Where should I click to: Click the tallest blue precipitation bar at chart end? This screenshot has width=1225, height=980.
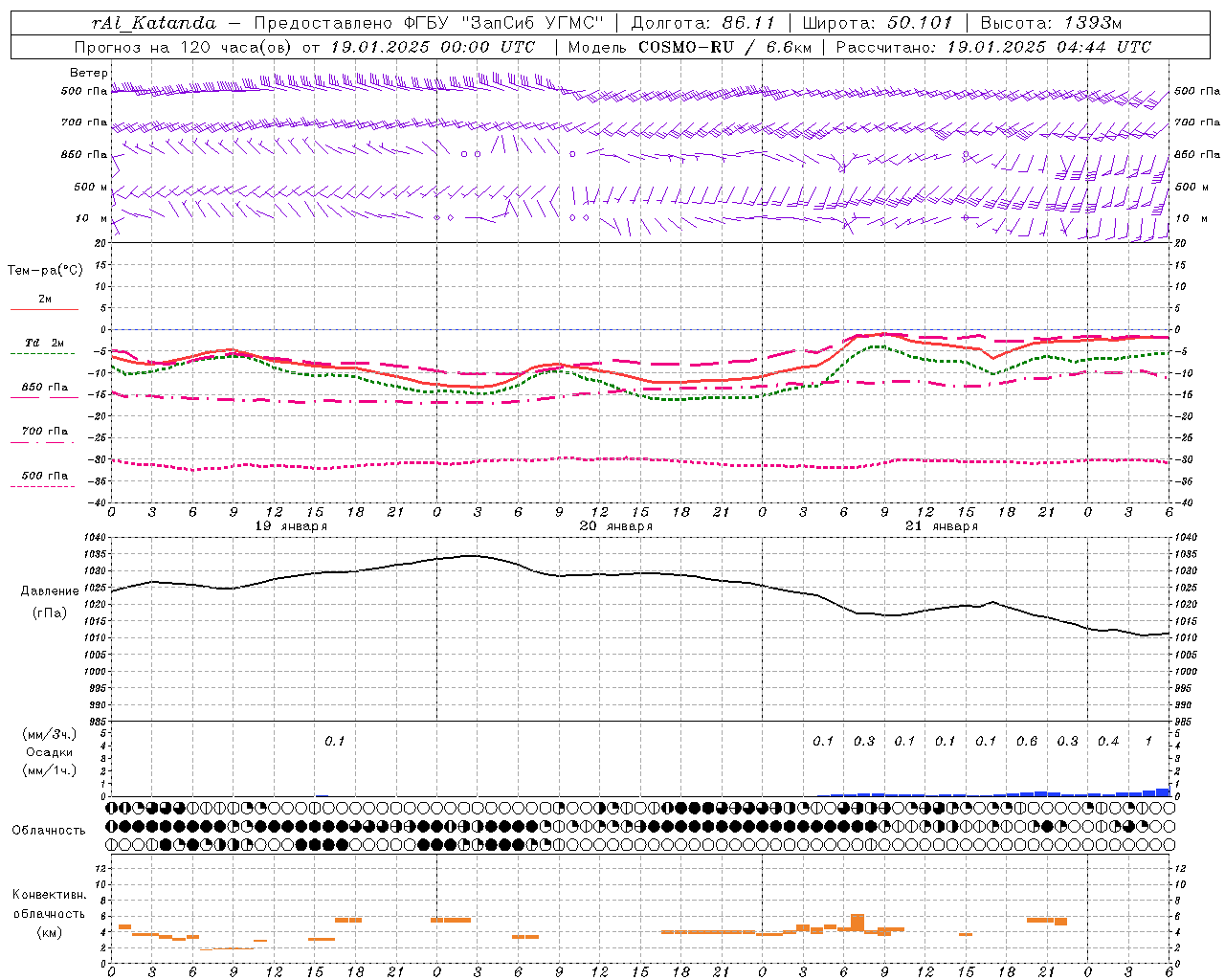coord(1163,791)
